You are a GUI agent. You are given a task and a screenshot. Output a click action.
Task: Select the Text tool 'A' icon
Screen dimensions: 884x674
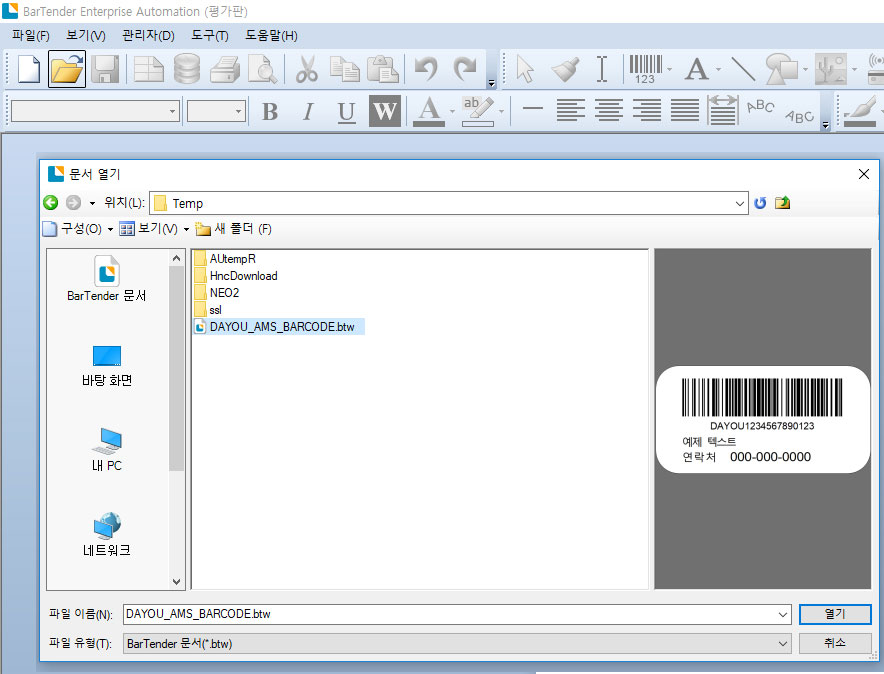[x=696, y=69]
